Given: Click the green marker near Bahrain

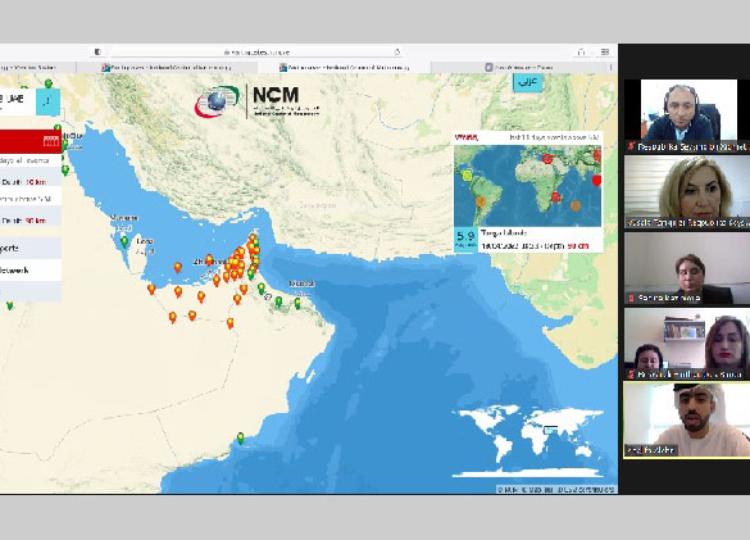Looking at the screenshot, I should (x=124, y=240).
